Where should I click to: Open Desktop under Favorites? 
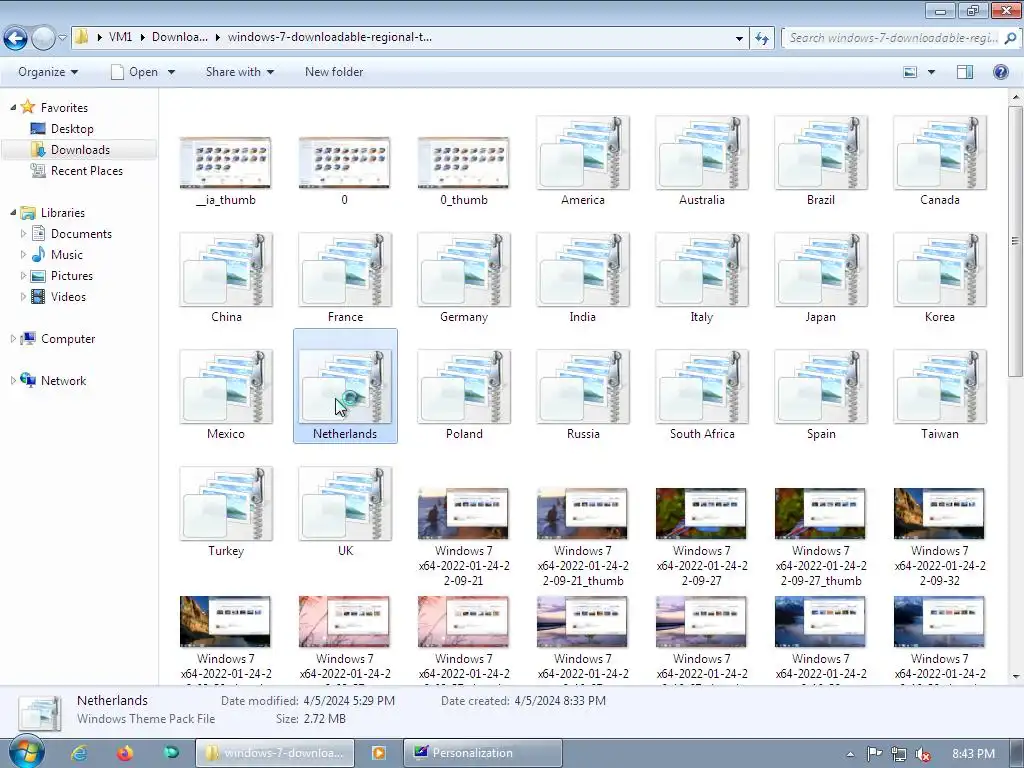[x=72, y=129]
